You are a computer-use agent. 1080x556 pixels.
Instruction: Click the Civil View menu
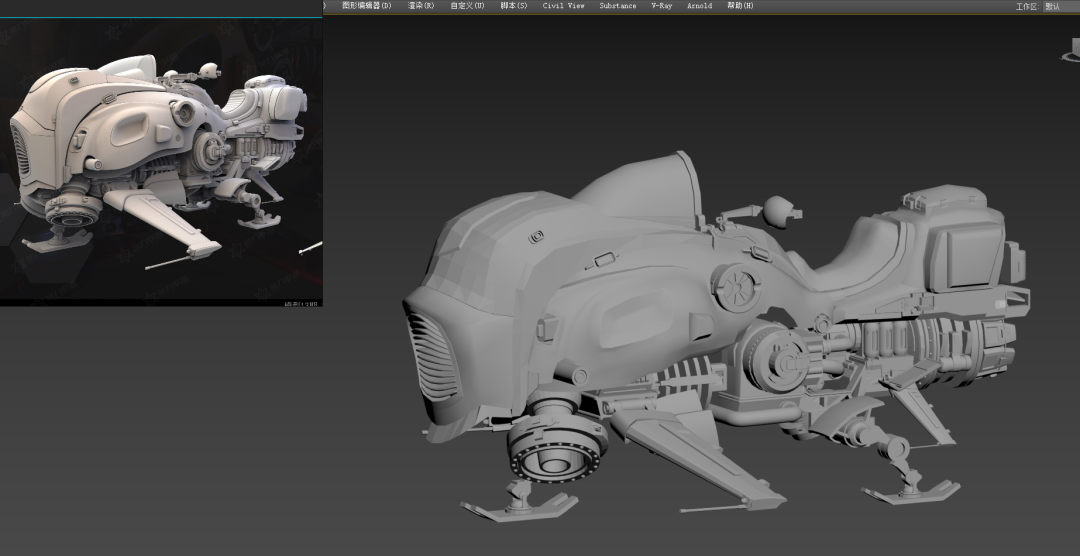pyautogui.click(x=563, y=6)
